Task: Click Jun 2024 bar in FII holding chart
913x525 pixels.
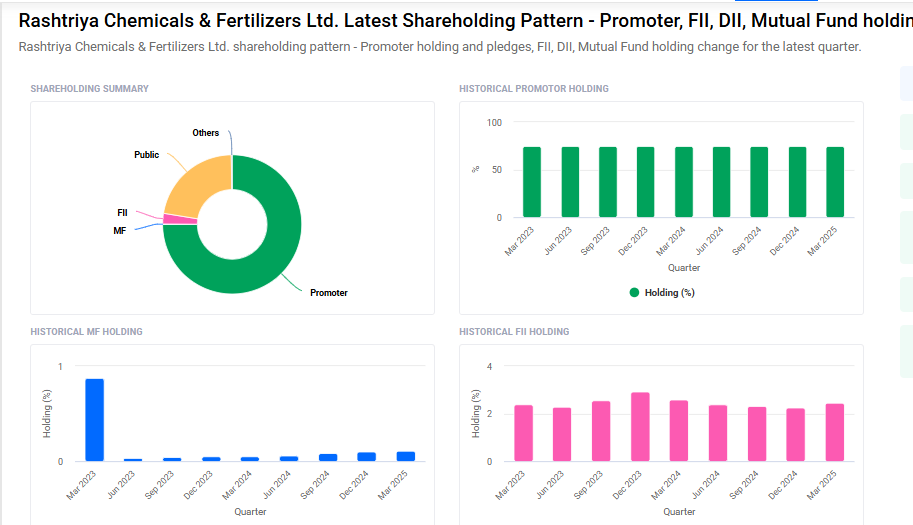Action: 718,434
